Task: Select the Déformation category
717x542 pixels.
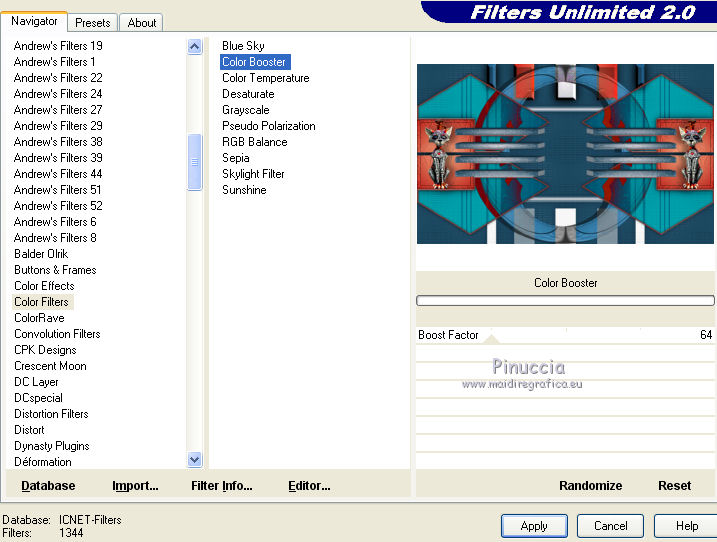Action: (43, 462)
